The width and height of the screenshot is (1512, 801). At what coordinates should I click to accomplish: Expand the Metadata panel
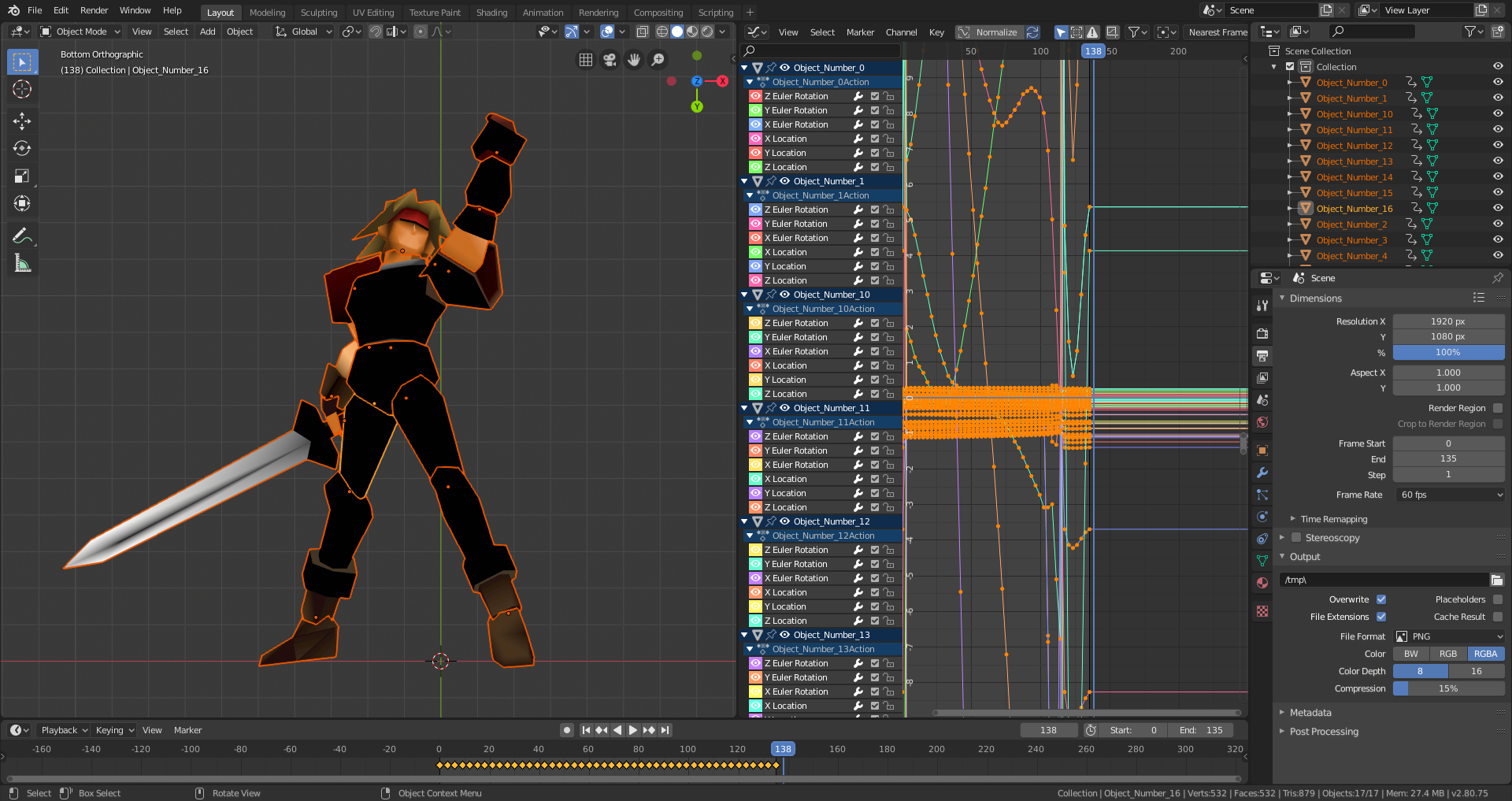click(1310, 713)
